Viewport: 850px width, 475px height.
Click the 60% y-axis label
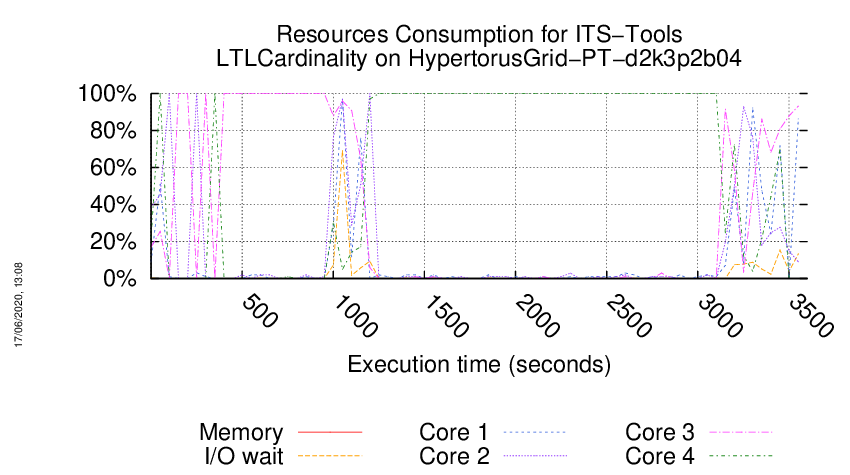(113, 168)
